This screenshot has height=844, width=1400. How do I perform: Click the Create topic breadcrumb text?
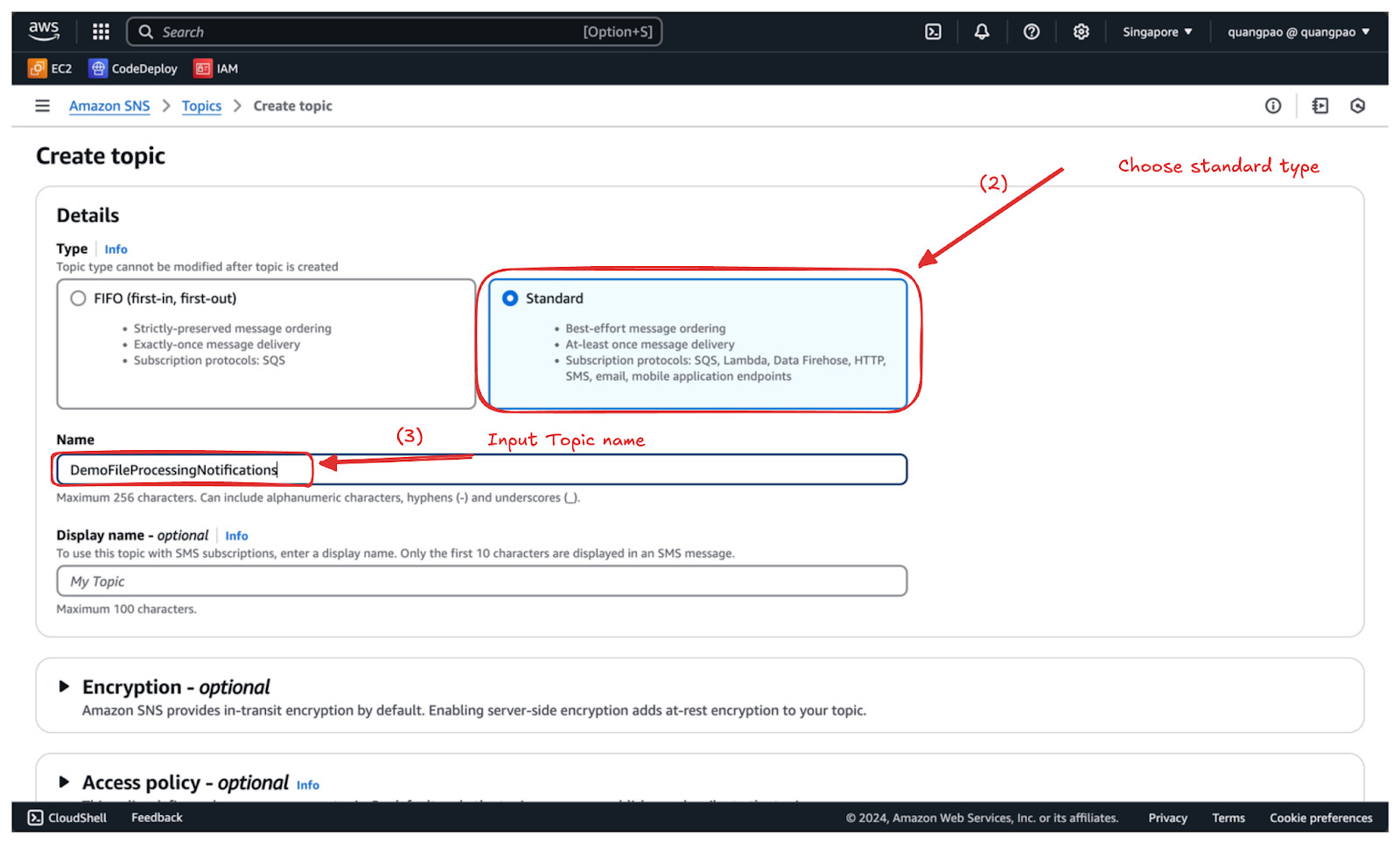pyautogui.click(x=293, y=106)
